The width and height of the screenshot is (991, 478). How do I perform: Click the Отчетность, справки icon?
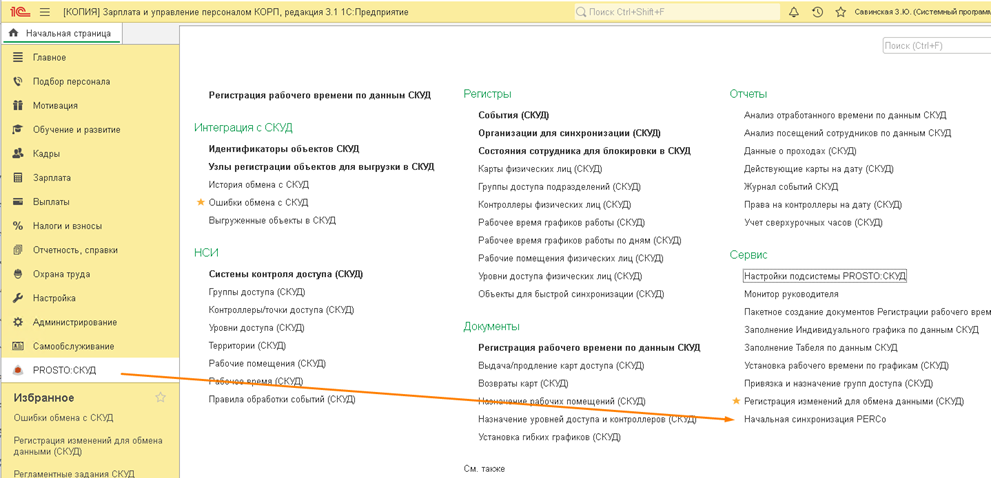click(x=18, y=250)
